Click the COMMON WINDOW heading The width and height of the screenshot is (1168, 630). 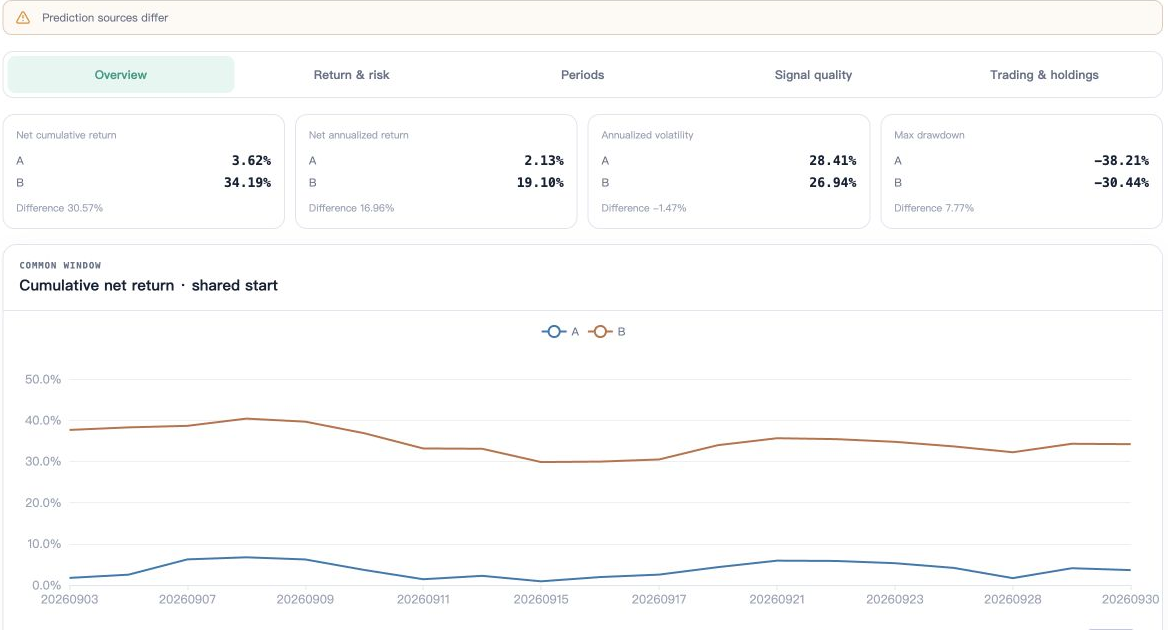coord(60,265)
